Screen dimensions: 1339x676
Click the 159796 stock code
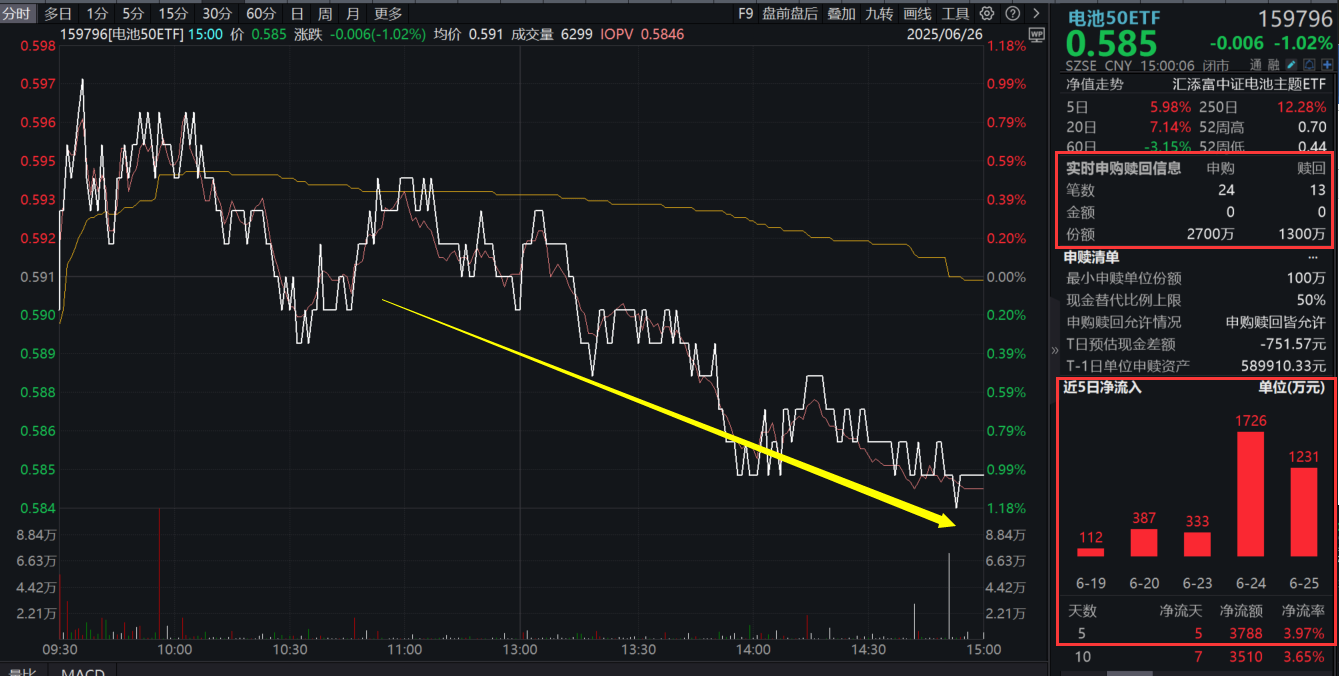[x=1295, y=18]
